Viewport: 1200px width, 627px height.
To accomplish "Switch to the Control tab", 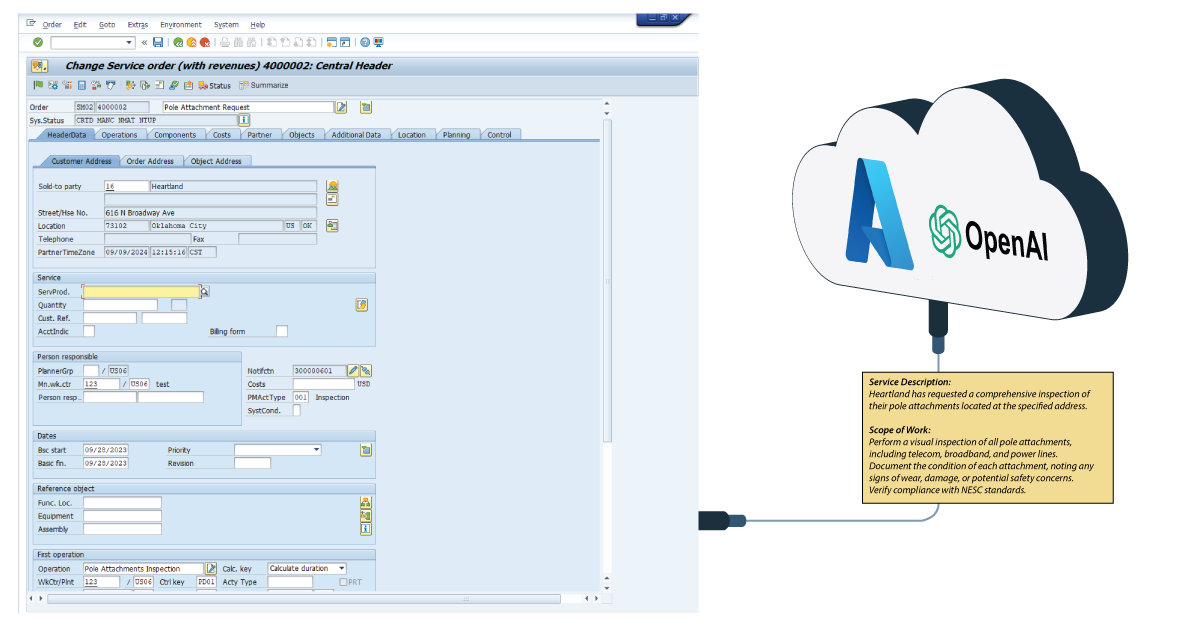I will point(499,134).
